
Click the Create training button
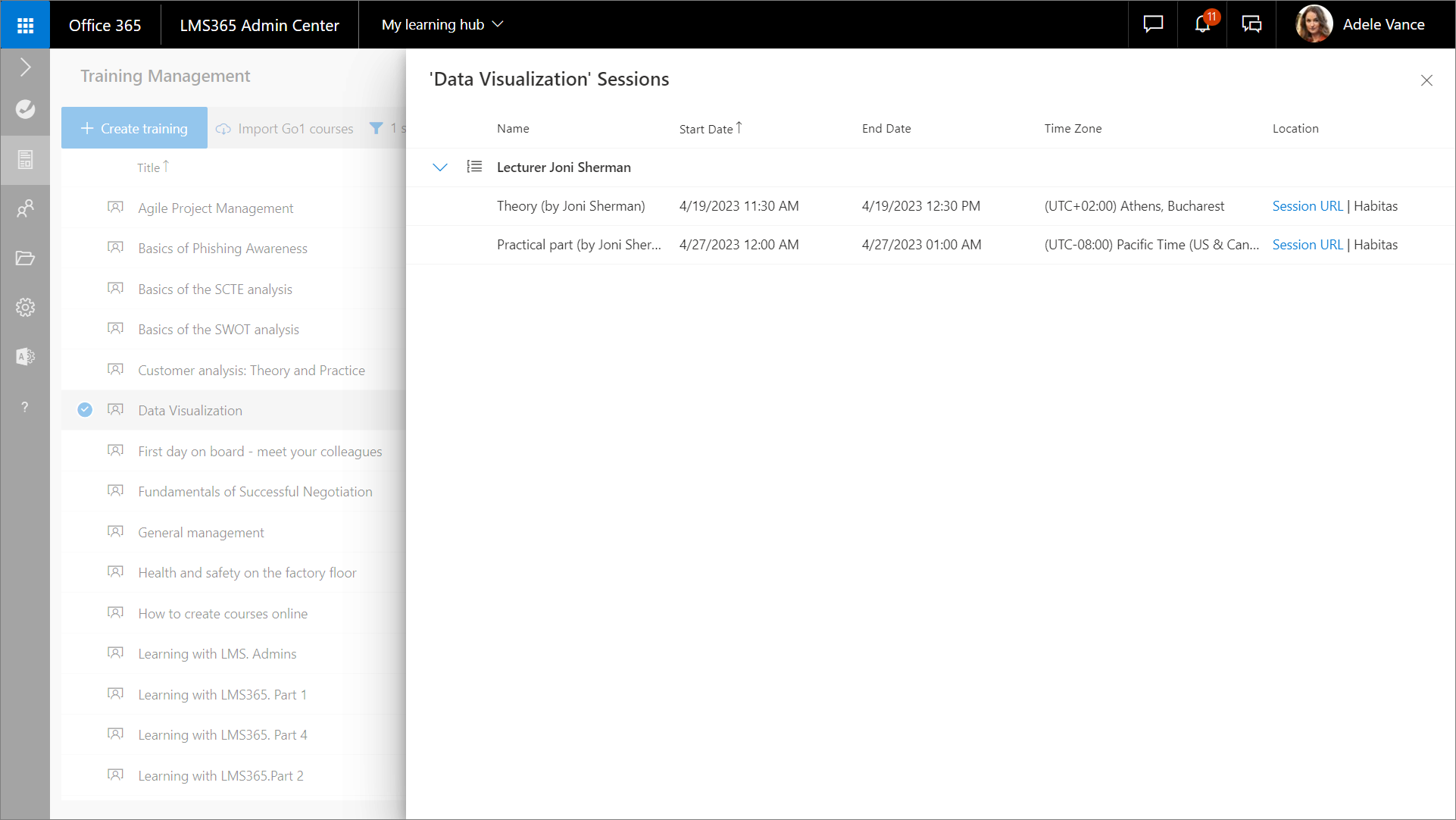point(134,128)
